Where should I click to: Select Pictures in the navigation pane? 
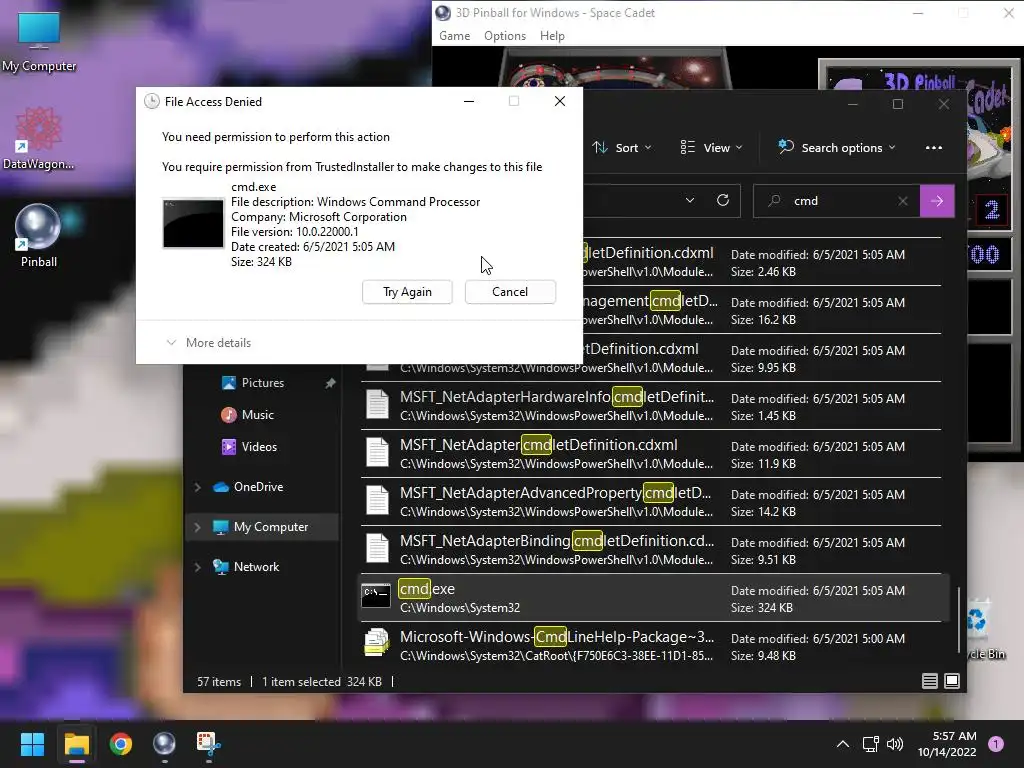(263, 383)
